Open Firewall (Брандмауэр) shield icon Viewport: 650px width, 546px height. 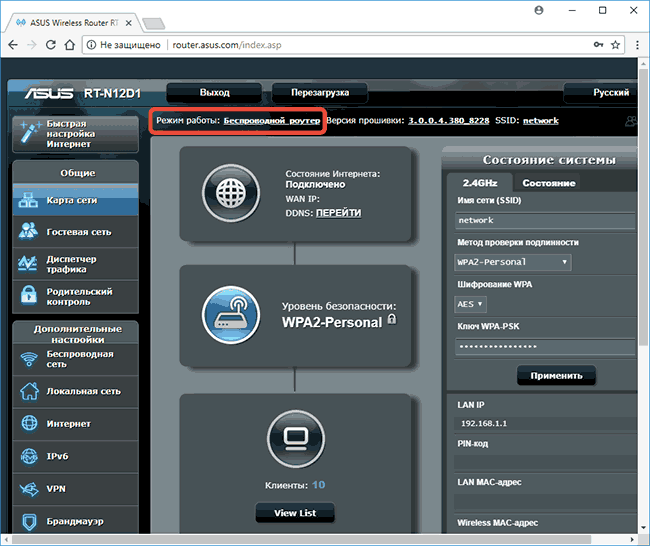click(x=29, y=522)
